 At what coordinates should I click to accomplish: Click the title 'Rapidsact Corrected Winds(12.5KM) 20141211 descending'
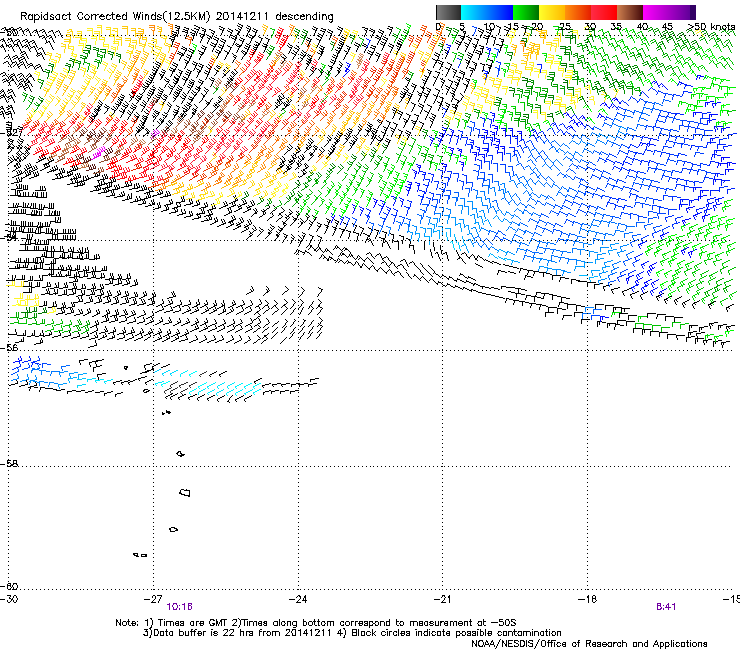coord(177,17)
